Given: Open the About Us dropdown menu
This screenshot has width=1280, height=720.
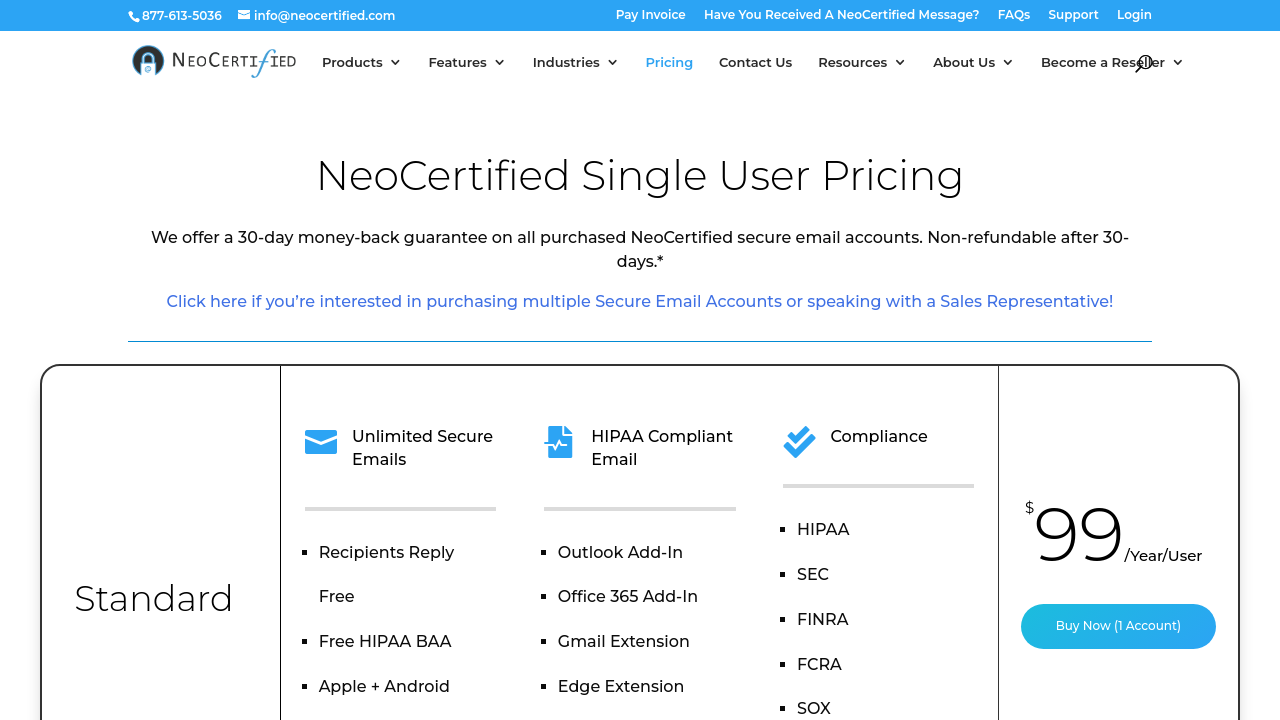Looking at the screenshot, I should coord(973,62).
